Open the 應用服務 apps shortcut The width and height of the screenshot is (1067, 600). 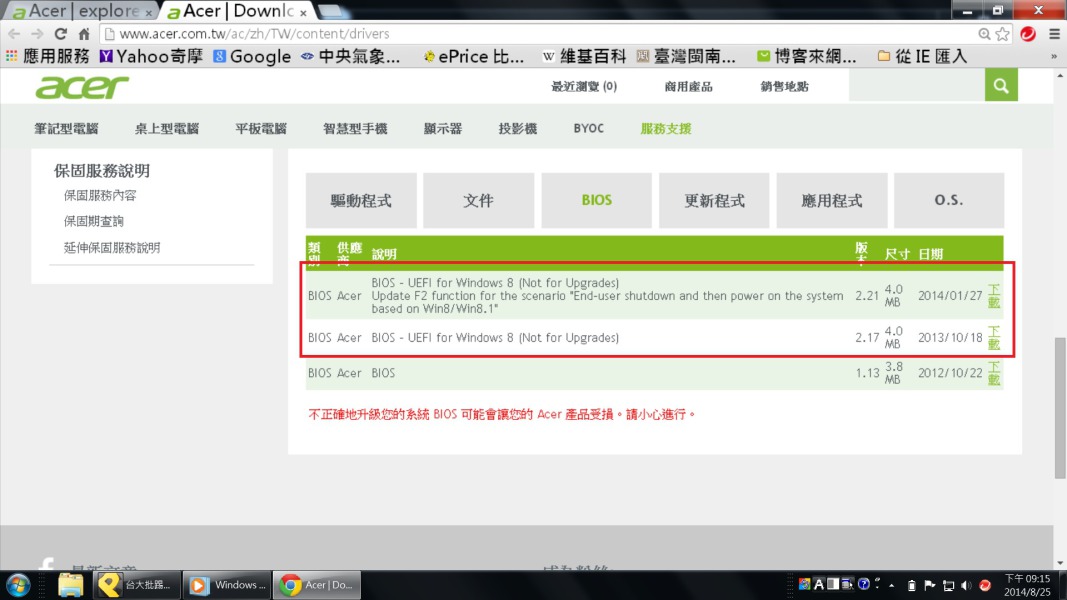[47, 56]
